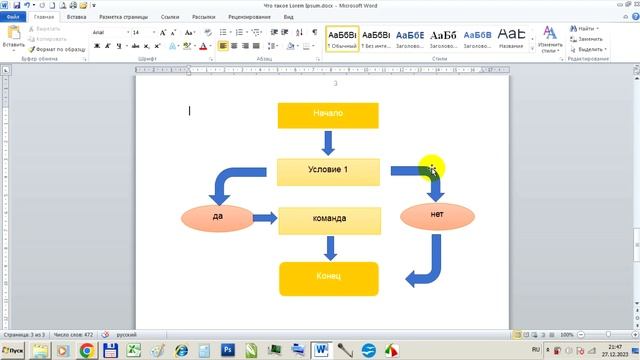Apply the Название style
Viewport: 640px width, 360px height.
tap(511, 39)
